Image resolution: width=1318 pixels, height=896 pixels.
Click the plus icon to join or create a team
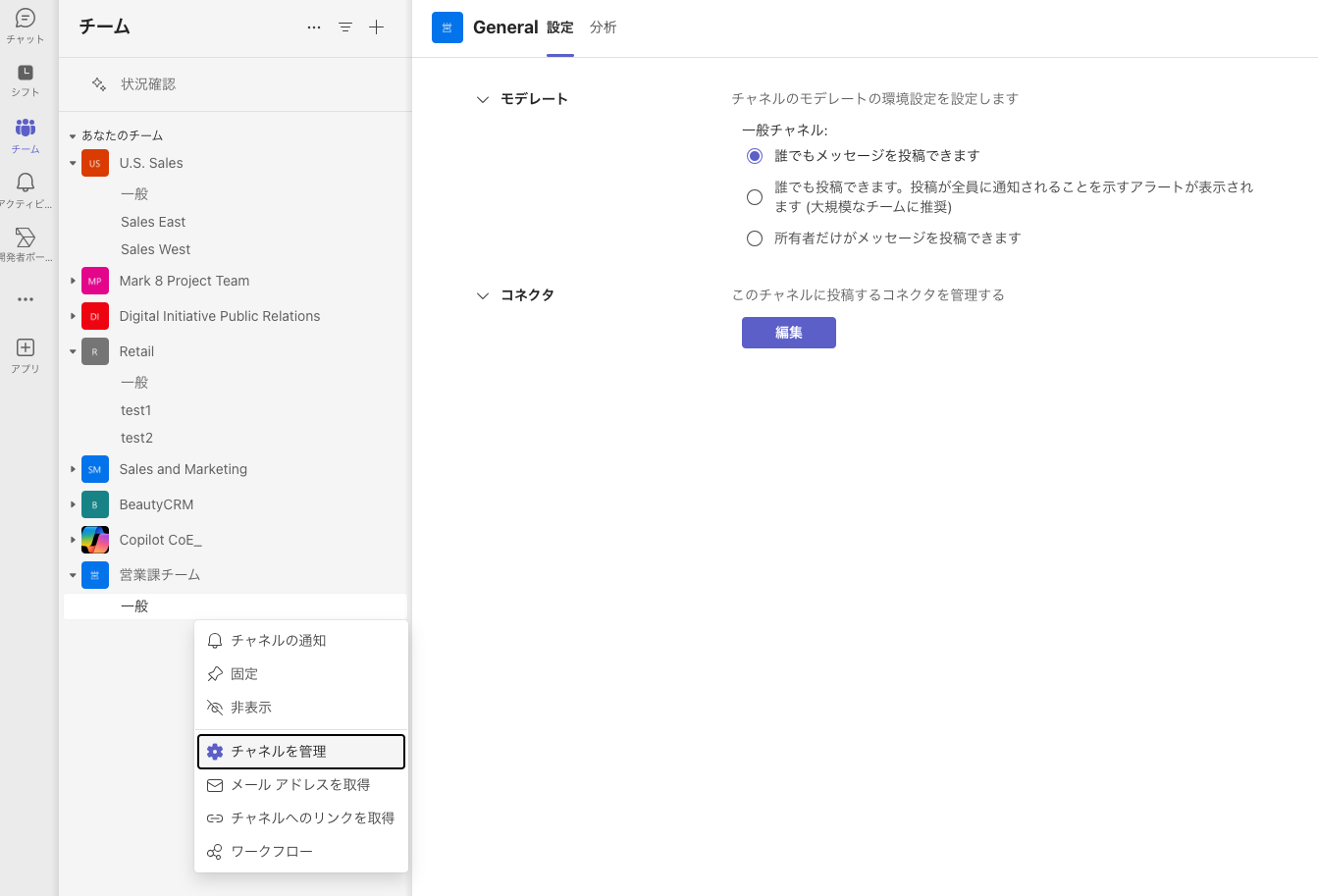coord(376,26)
